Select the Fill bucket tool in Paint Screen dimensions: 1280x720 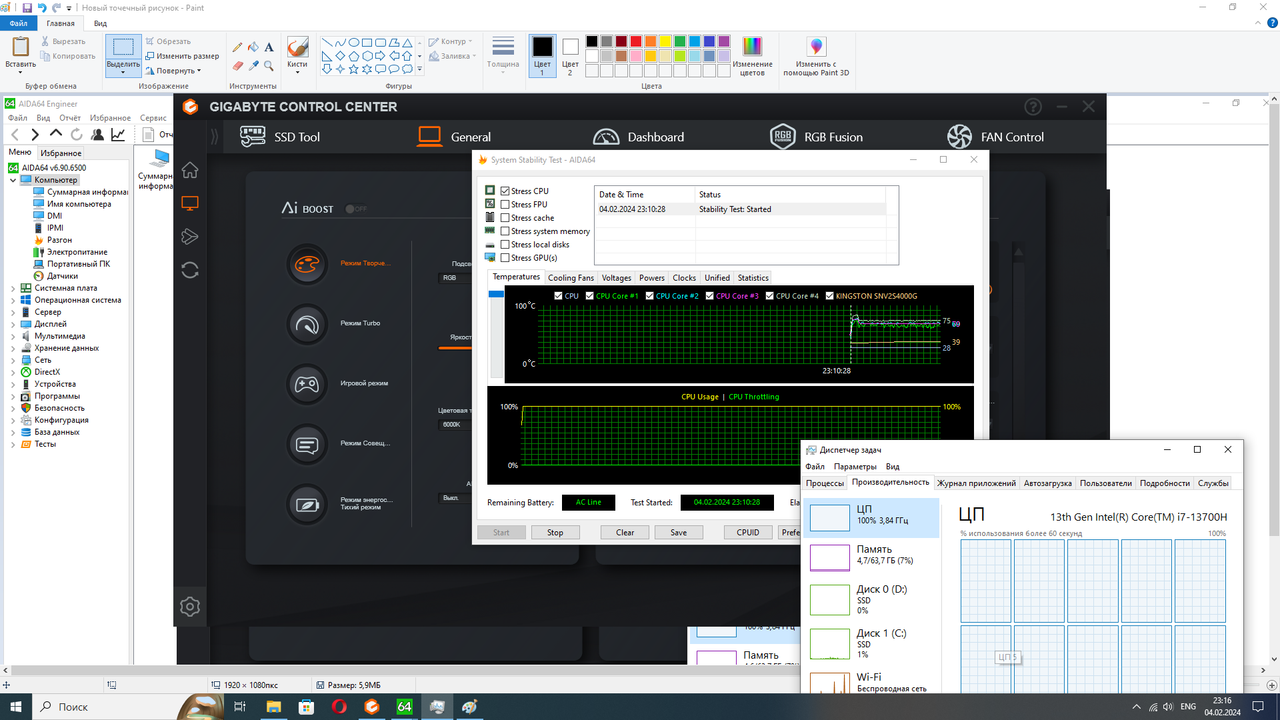[x=253, y=47]
